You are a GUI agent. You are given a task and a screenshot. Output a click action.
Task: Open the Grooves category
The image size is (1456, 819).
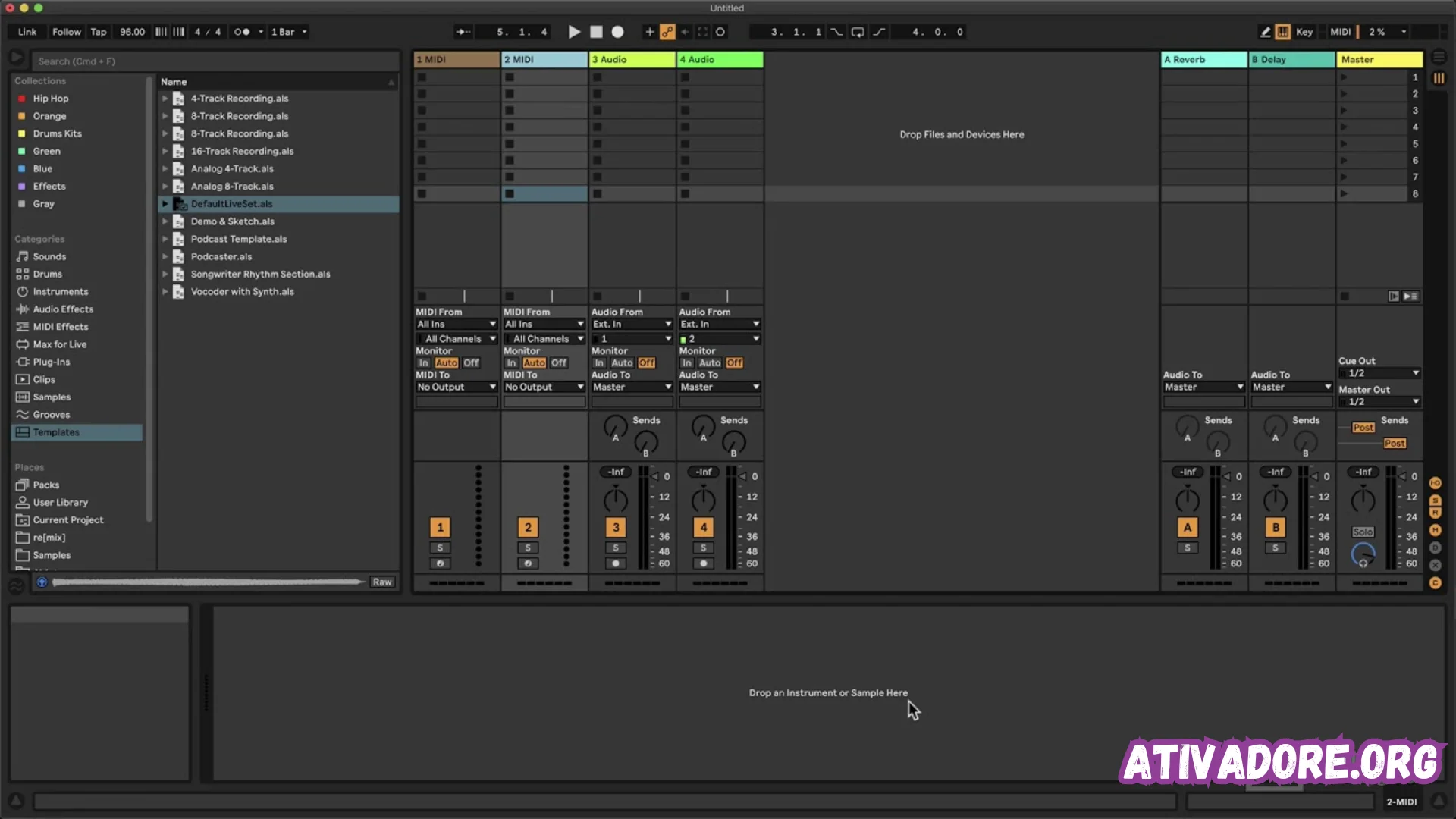(x=52, y=415)
